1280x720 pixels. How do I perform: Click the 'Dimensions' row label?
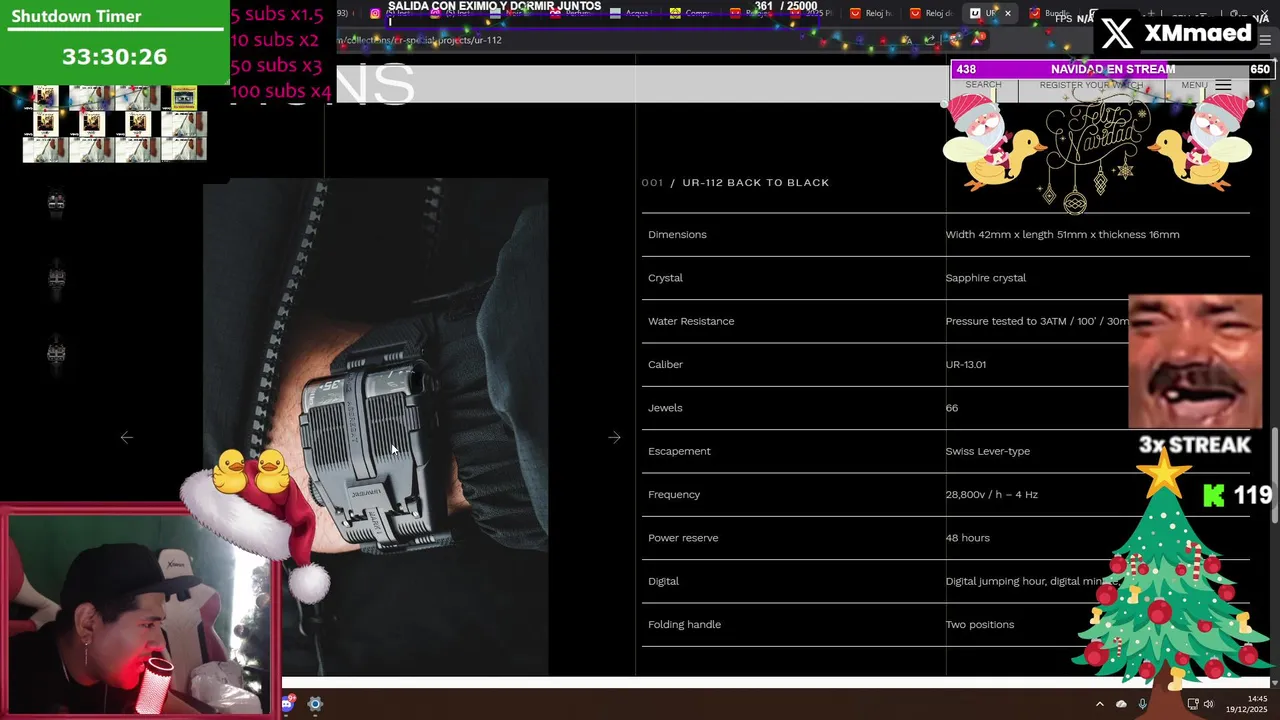coord(677,234)
